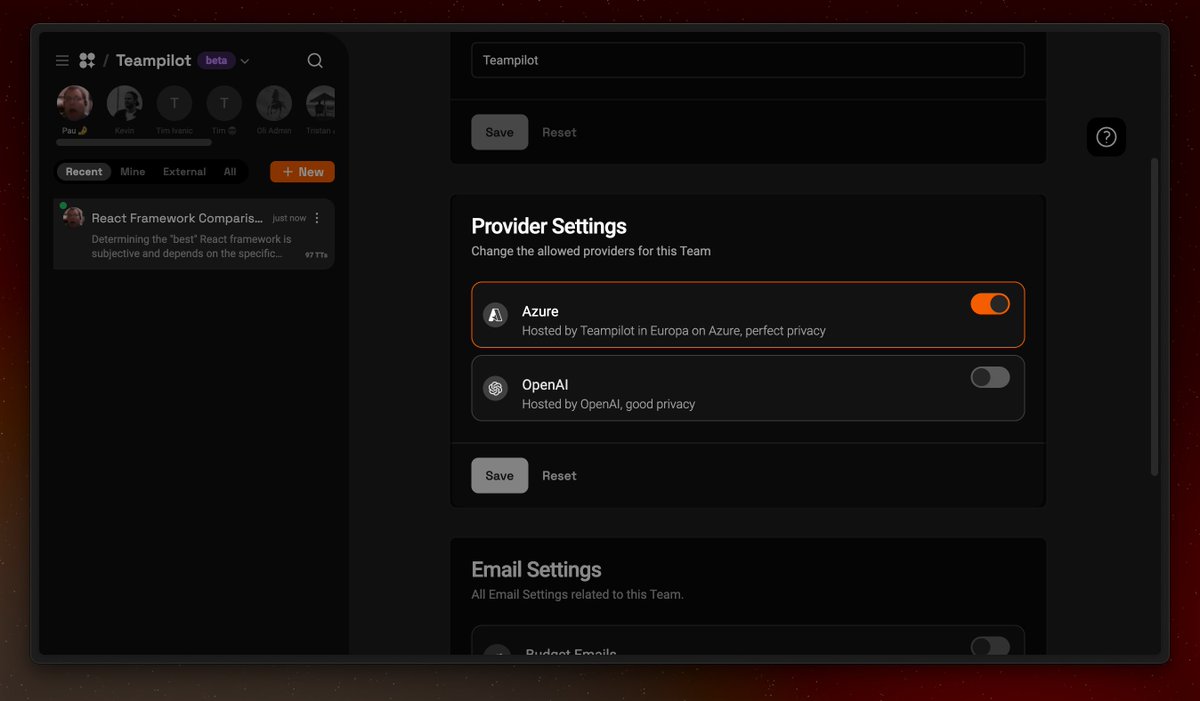Click 'Hosted by Teampilot in Europa' description

click(674, 331)
